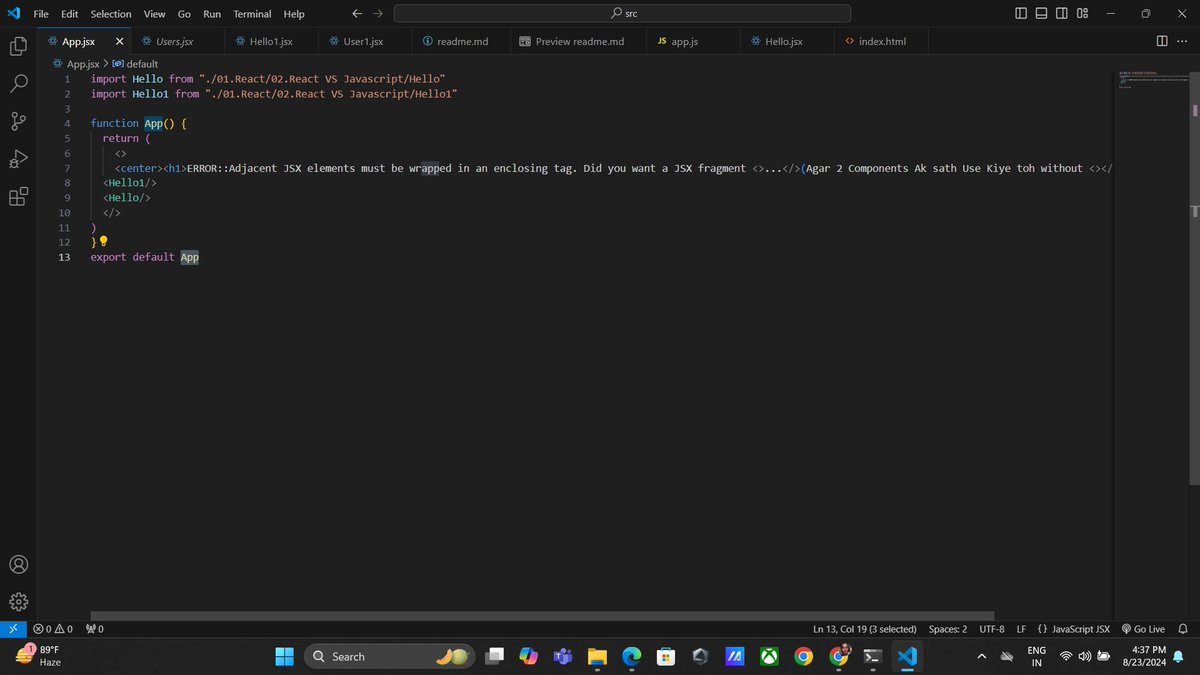1200x675 pixels.
Task: Open the View menu
Action: [x=154, y=14]
